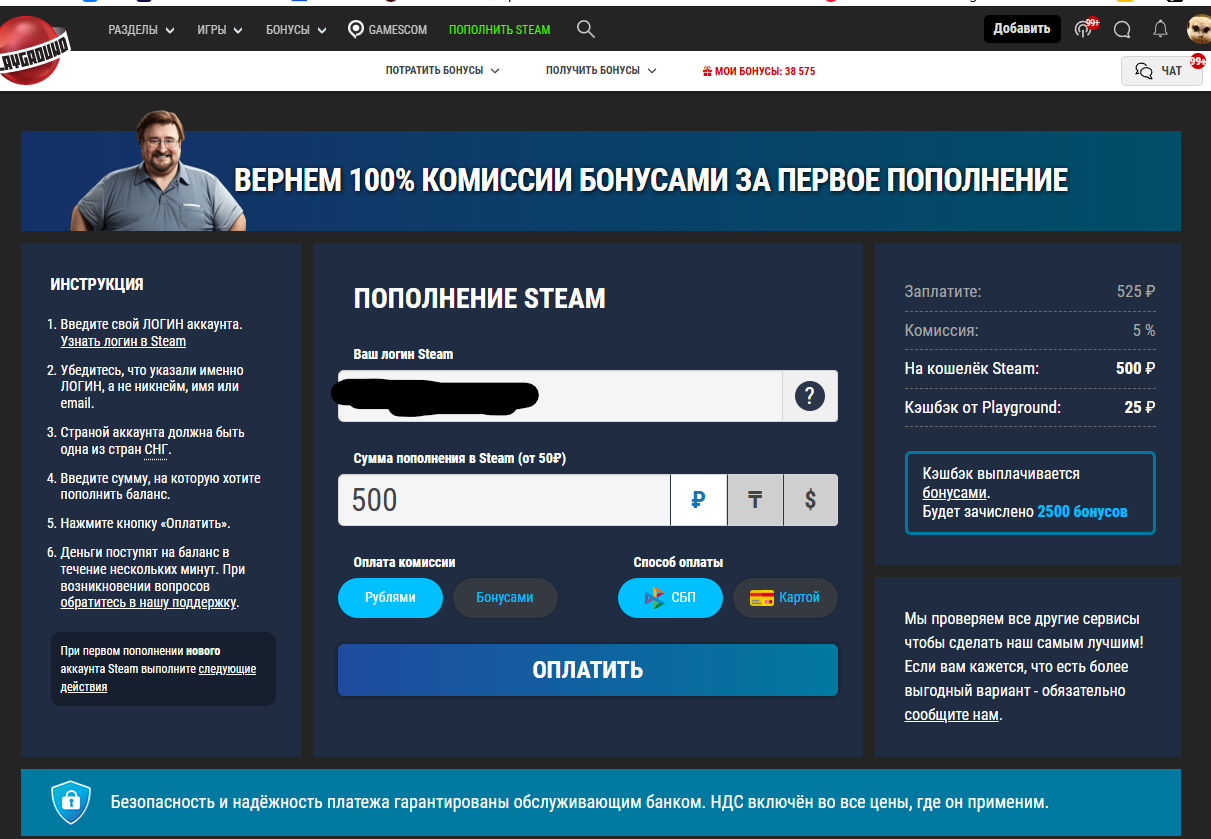Click the Заплатите 525 ₽ value
Screen dimensions: 1211x839
(x=1136, y=292)
